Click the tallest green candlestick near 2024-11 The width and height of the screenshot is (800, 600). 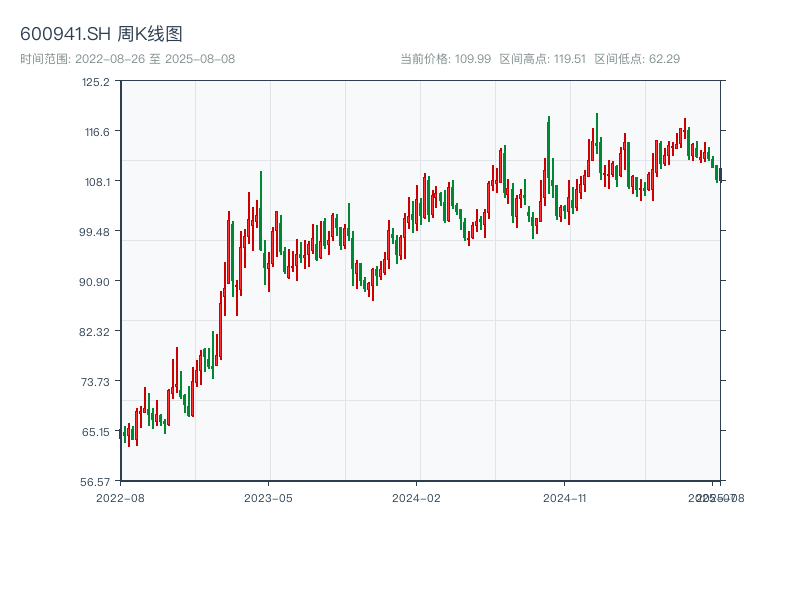(x=549, y=156)
